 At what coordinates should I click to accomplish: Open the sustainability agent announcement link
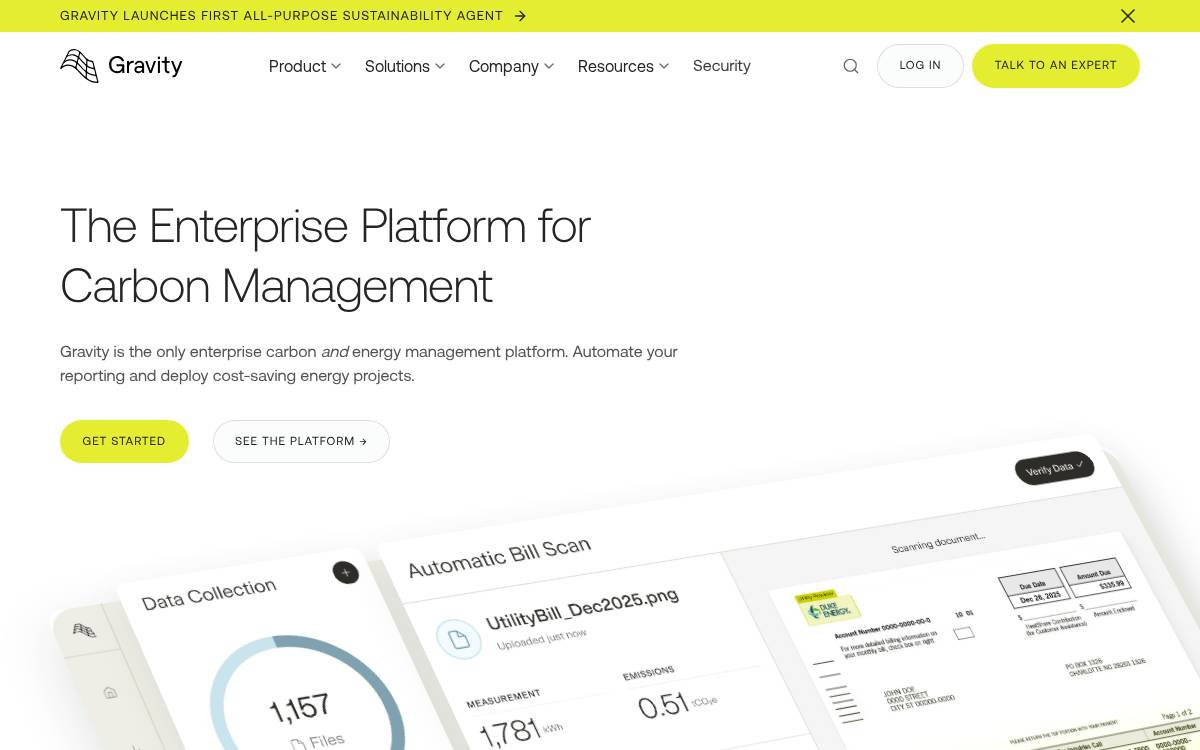click(281, 16)
